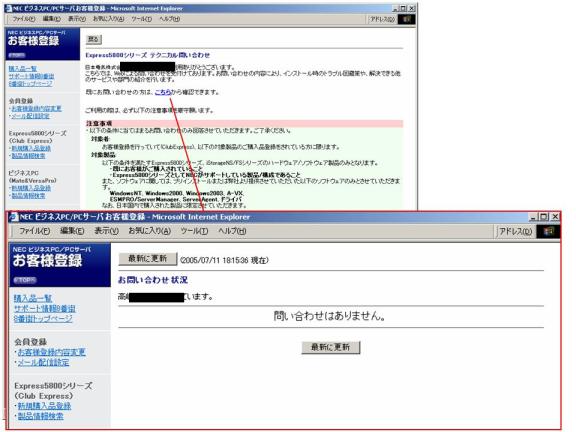Open 8番街トップページ link in the back window
Image resolution: width=576 pixels, height=432 pixels.
(x=30, y=84)
